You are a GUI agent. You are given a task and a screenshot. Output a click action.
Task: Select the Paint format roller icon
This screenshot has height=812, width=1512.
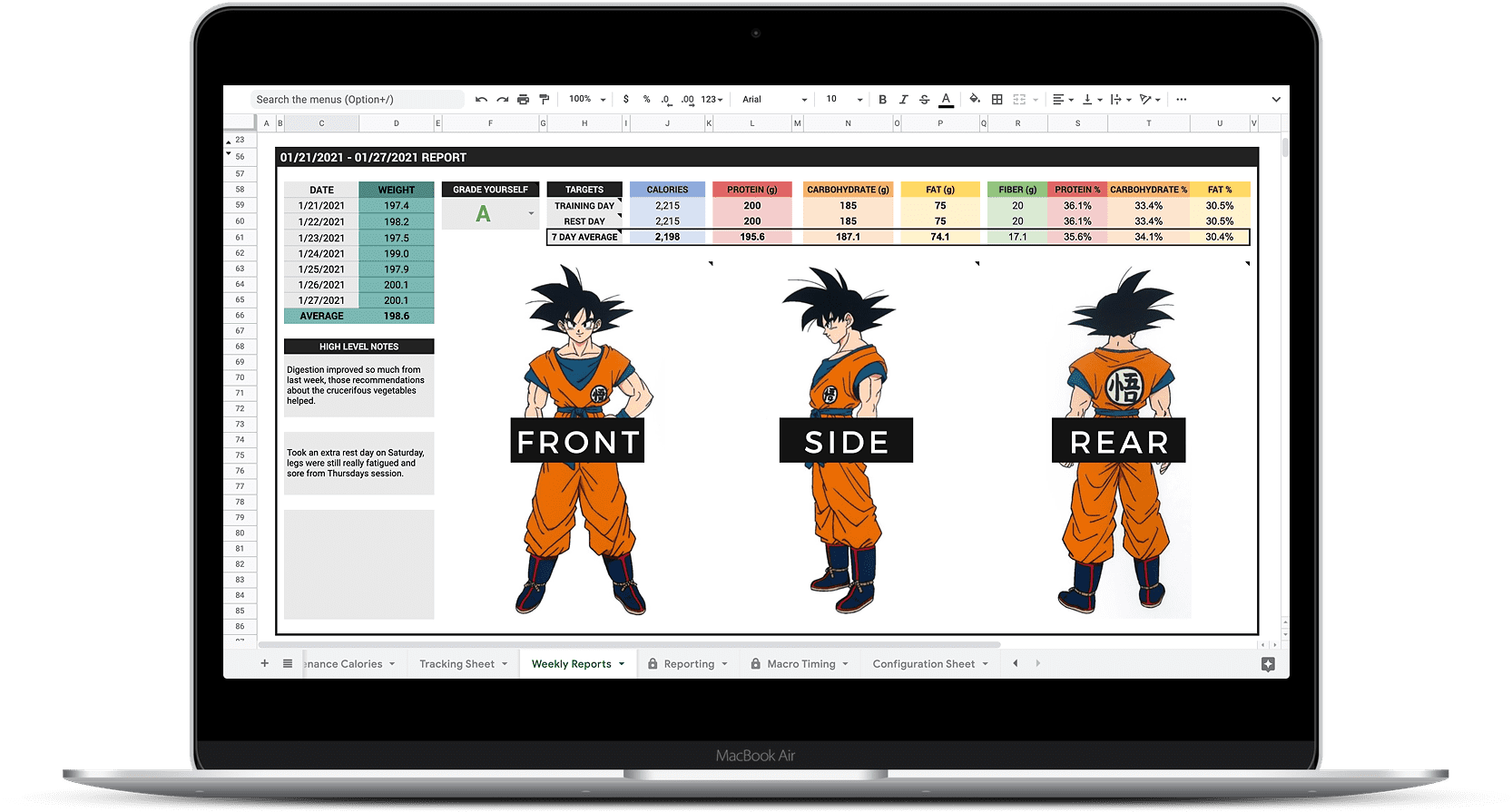click(544, 100)
